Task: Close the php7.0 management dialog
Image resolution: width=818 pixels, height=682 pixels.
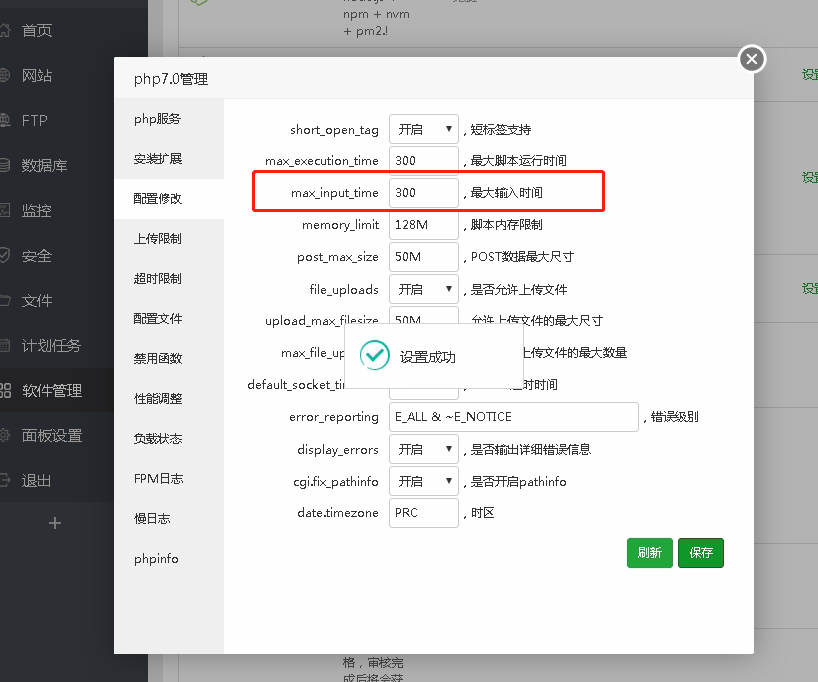Action: [x=752, y=59]
